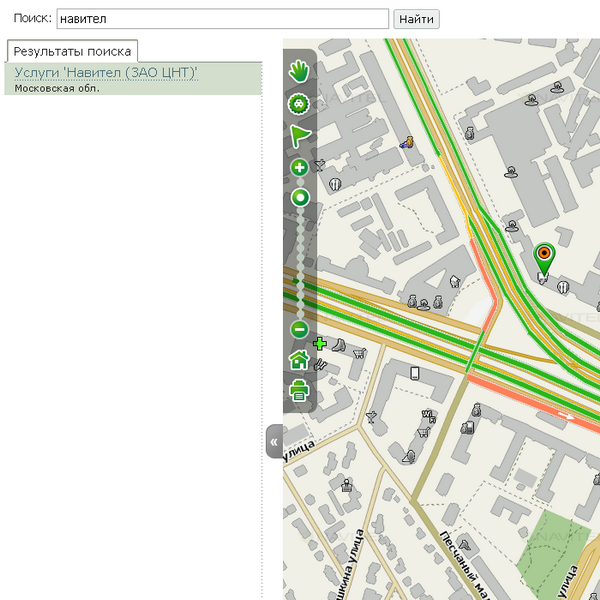The image size is (600, 600).
Task: Select the hand pan tool
Action: coord(299,71)
